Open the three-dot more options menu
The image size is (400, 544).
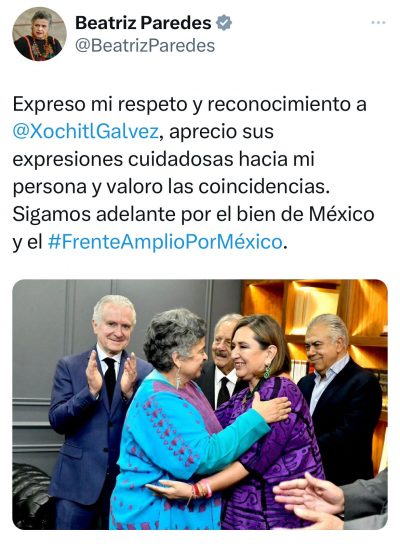[378, 23]
